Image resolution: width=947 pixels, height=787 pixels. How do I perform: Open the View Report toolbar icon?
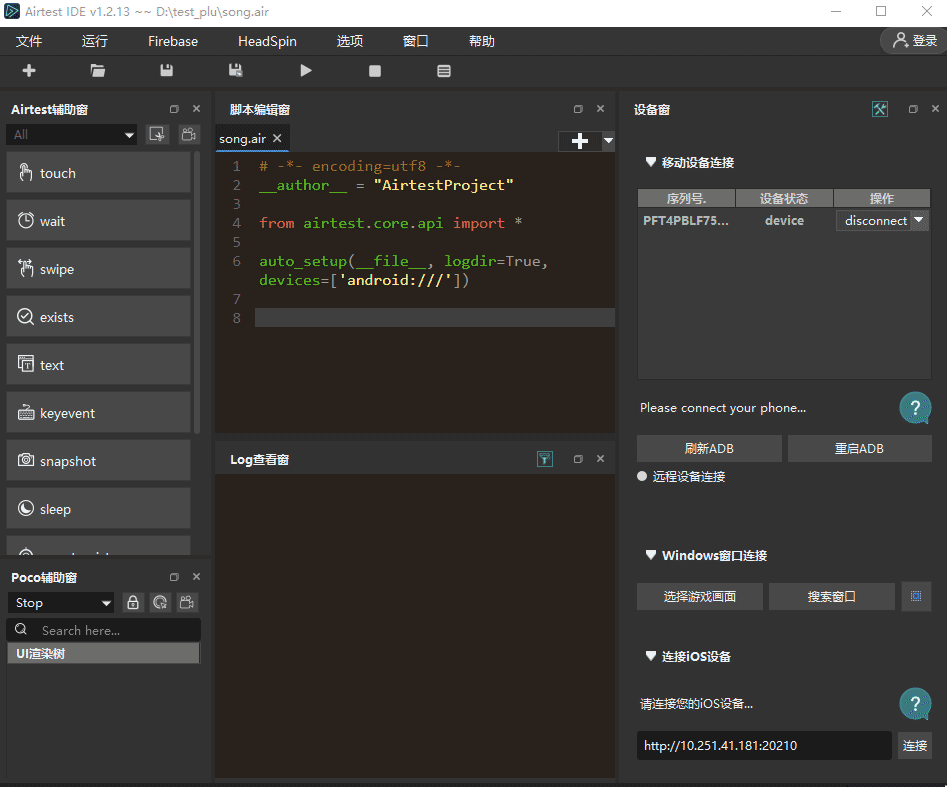click(444, 71)
